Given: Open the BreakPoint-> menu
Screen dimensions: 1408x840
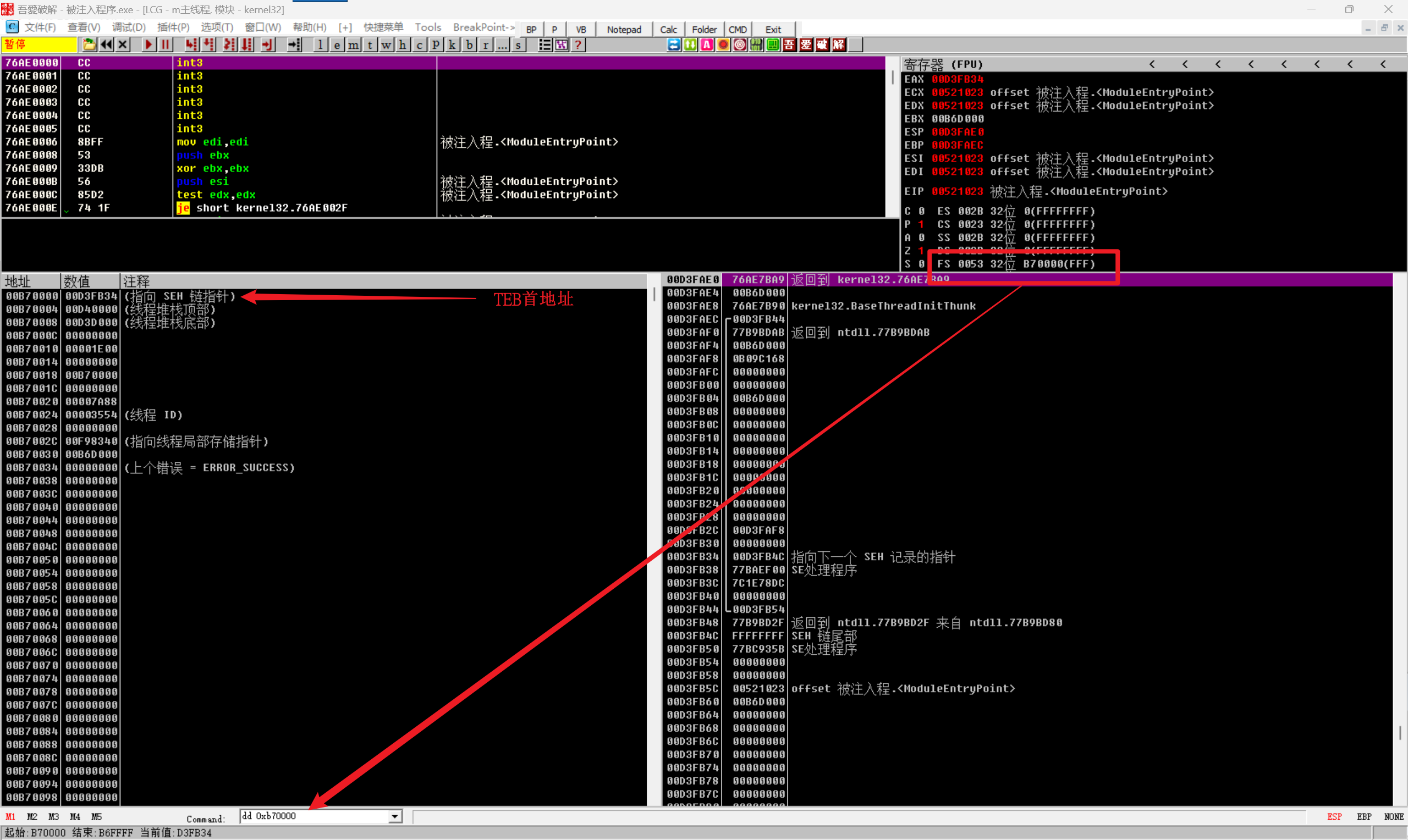Looking at the screenshot, I should 483,27.
